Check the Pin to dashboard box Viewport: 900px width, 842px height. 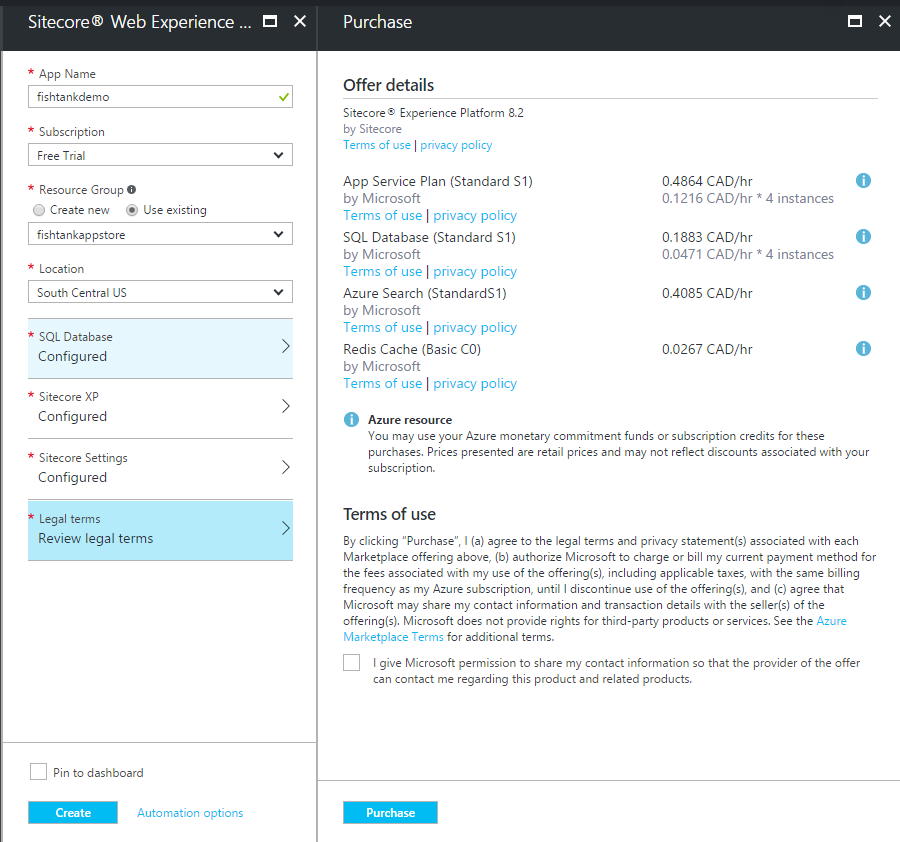pos(38,772)
